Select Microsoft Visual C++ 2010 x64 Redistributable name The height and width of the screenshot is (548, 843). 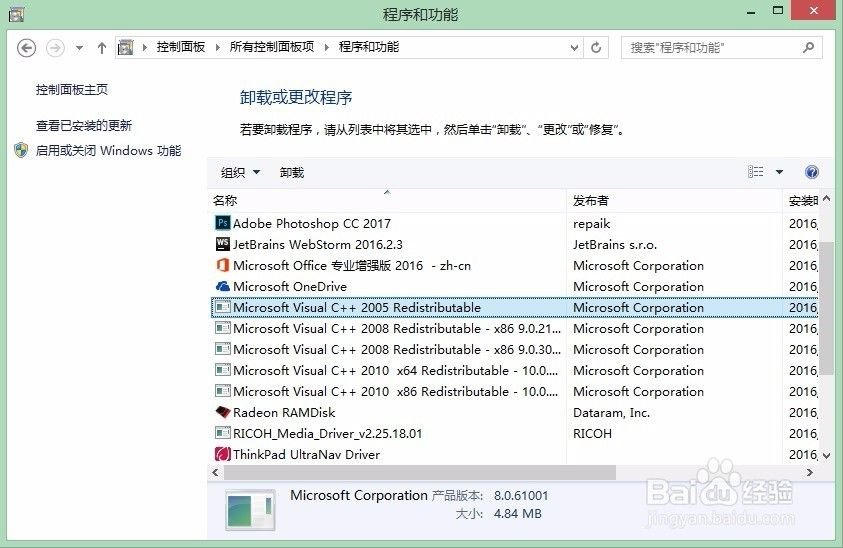tap(395, 371)
